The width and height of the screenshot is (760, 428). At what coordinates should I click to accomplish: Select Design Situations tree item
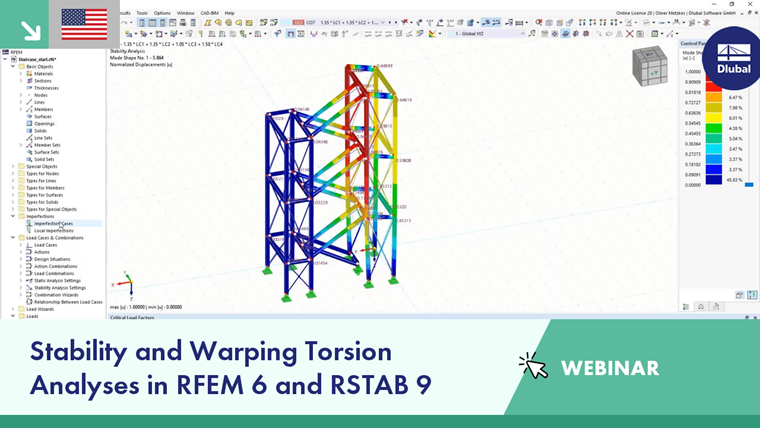[52, 259]
